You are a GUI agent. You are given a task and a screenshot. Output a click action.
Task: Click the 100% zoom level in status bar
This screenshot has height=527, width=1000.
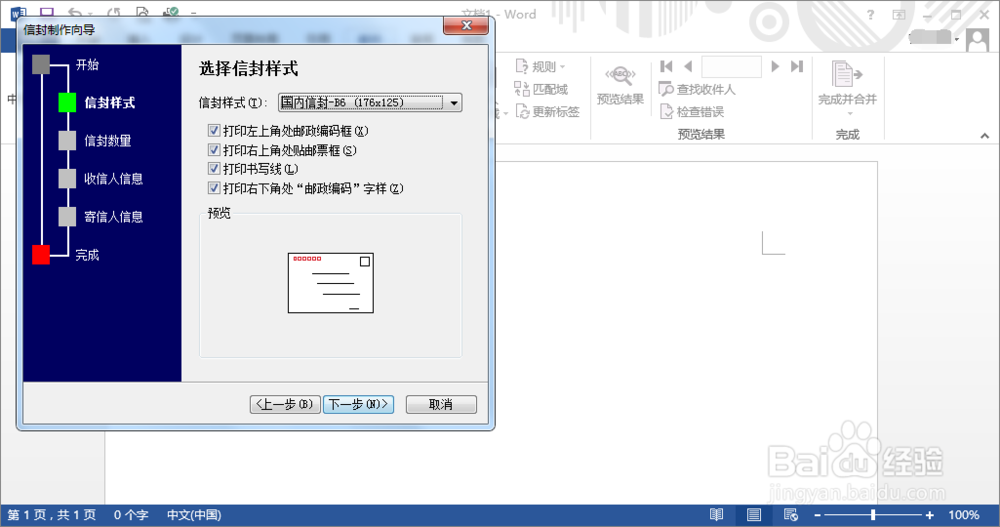pyautogui.click(x=964, y=515)
